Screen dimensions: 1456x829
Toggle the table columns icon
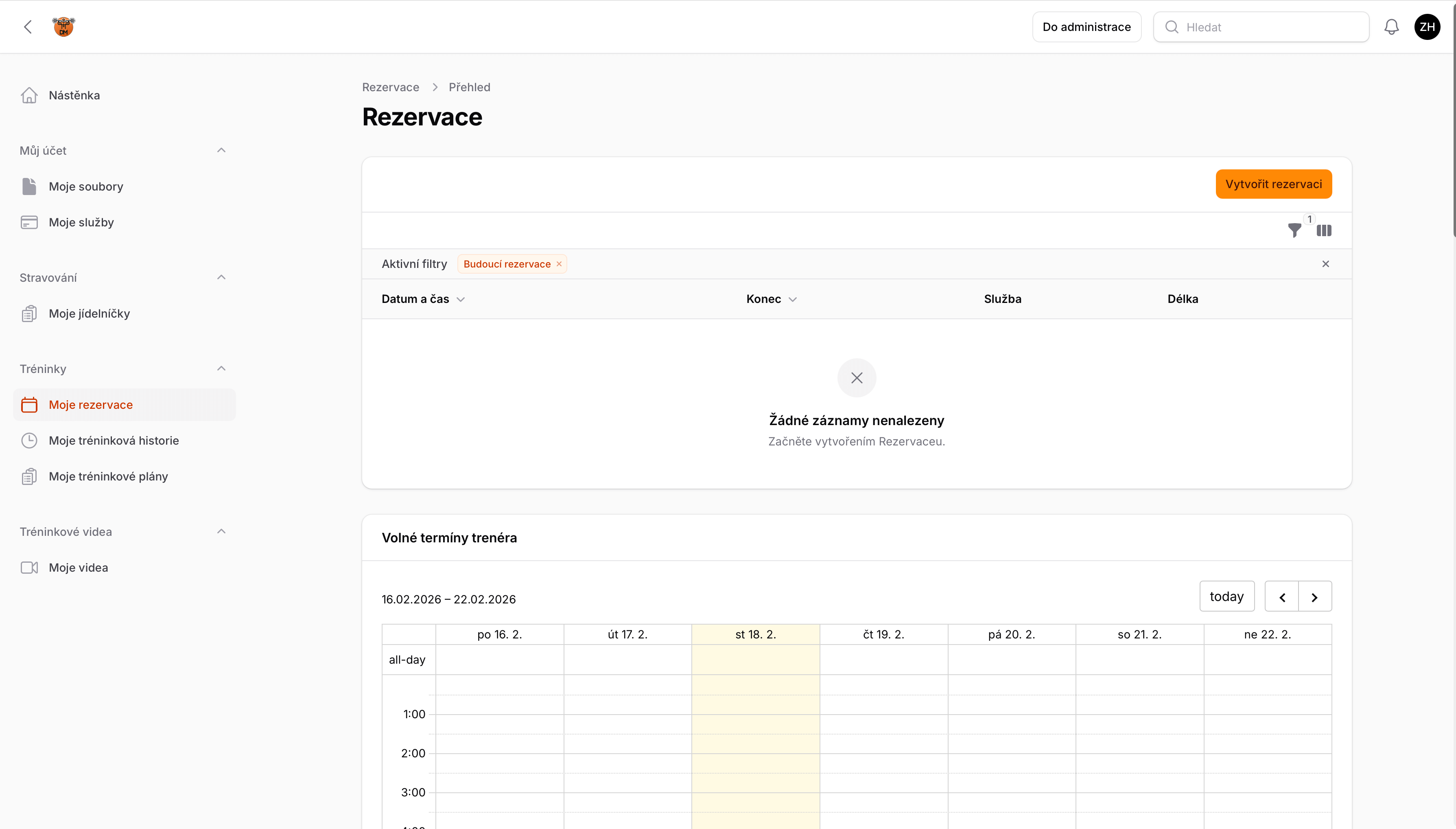[1324, 230]
